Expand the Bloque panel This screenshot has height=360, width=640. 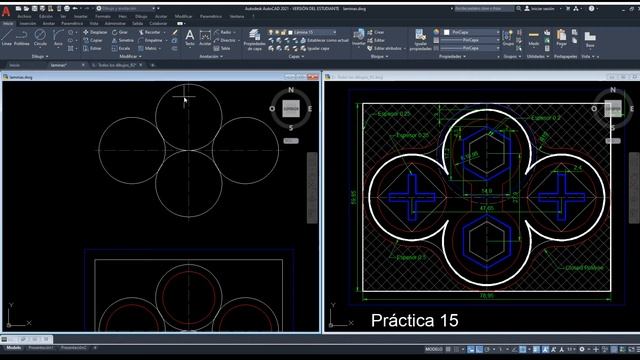point(379,57)
